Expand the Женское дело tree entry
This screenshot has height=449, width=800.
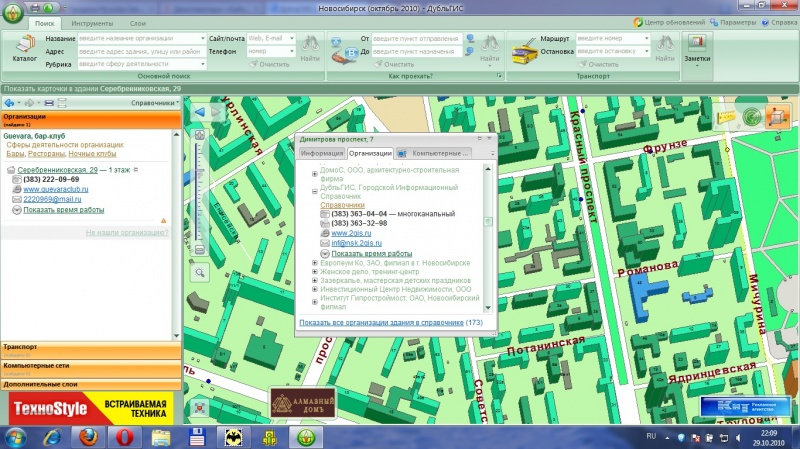315,270
